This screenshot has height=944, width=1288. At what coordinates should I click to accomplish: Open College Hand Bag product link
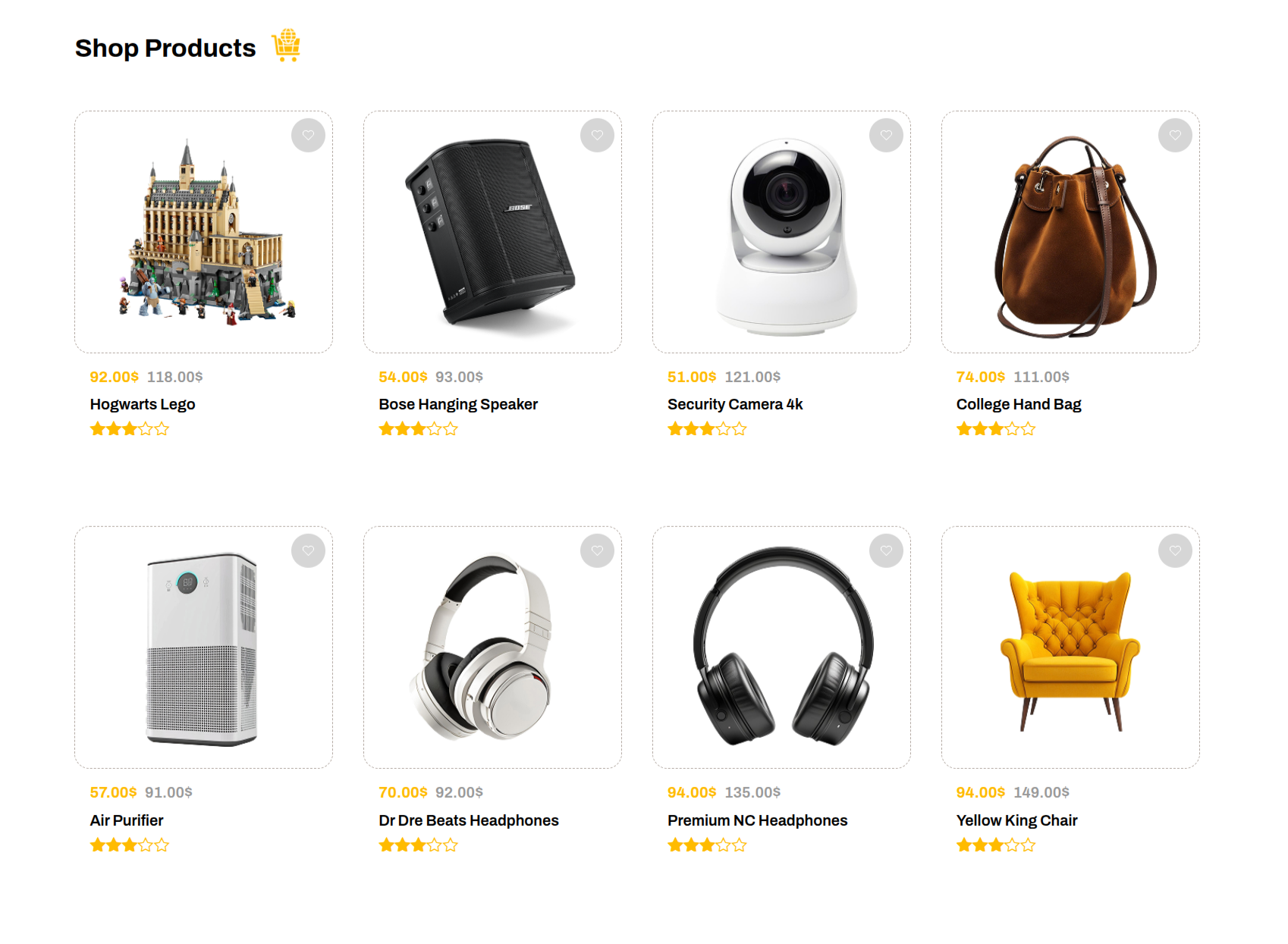1019,404
